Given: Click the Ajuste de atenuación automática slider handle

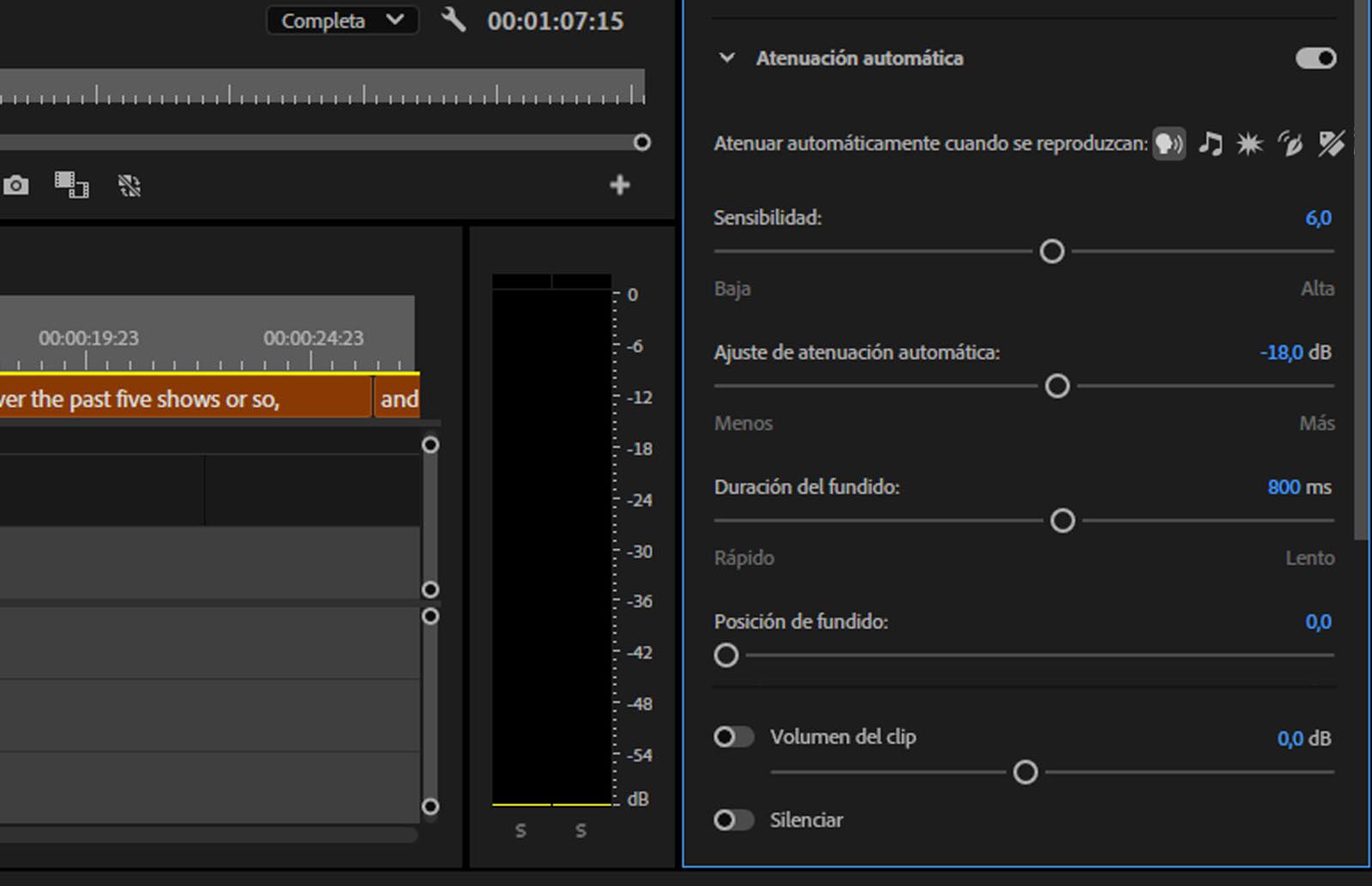Looking at the screenshot, I should [x=1058, y=386].
